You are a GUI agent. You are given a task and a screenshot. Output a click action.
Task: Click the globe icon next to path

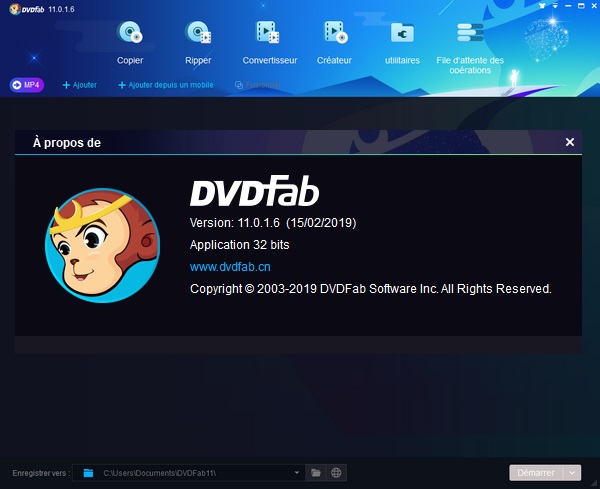click(336, 473)
